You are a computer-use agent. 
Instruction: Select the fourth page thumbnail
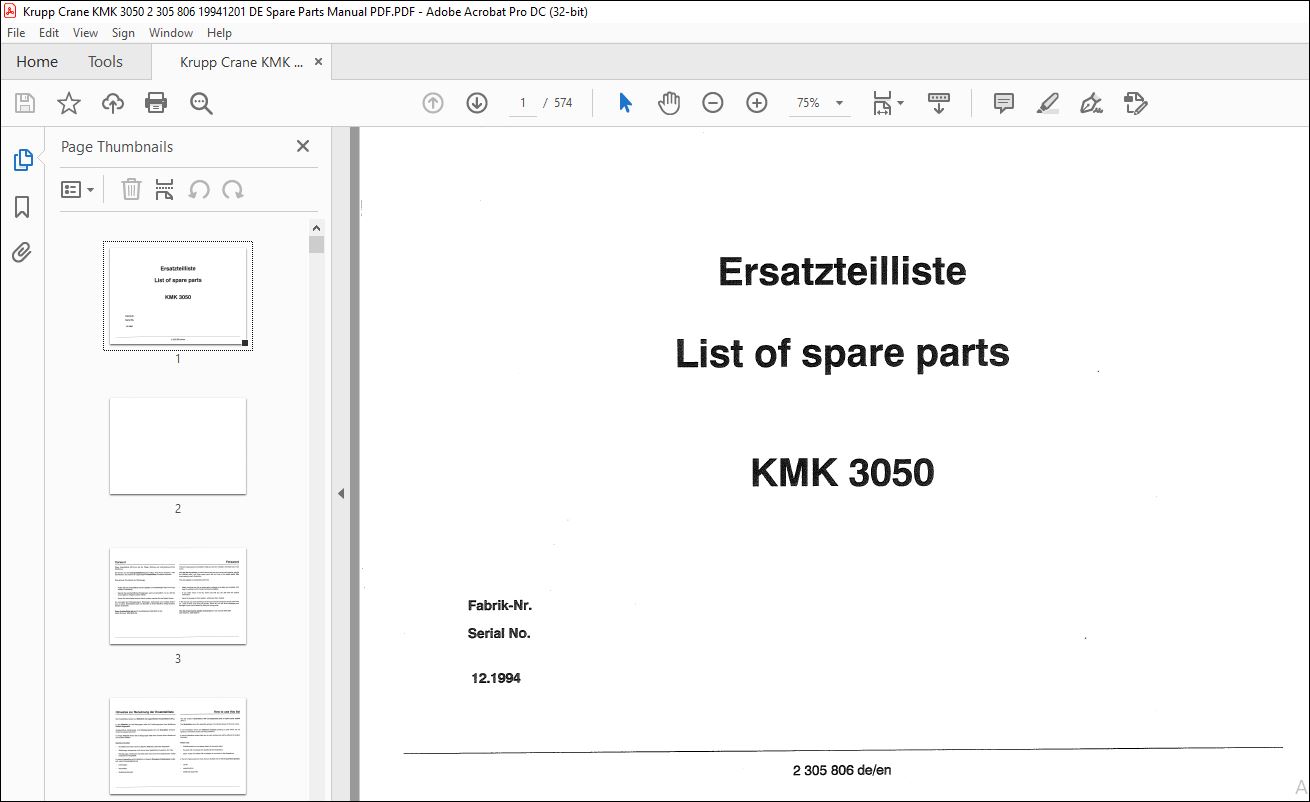(178, 746)
